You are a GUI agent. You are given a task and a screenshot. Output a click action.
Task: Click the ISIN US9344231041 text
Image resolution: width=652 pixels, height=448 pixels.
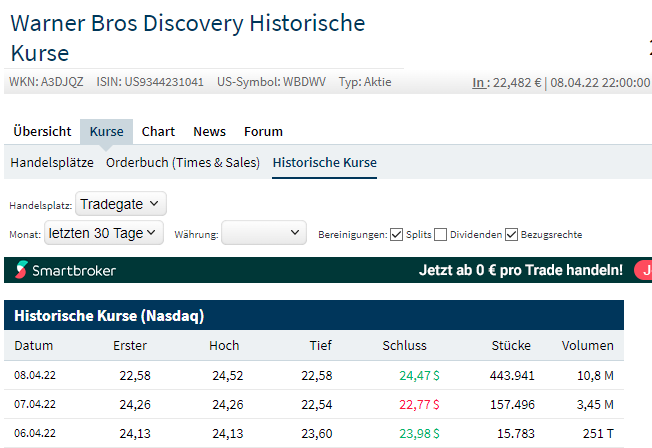150,82
